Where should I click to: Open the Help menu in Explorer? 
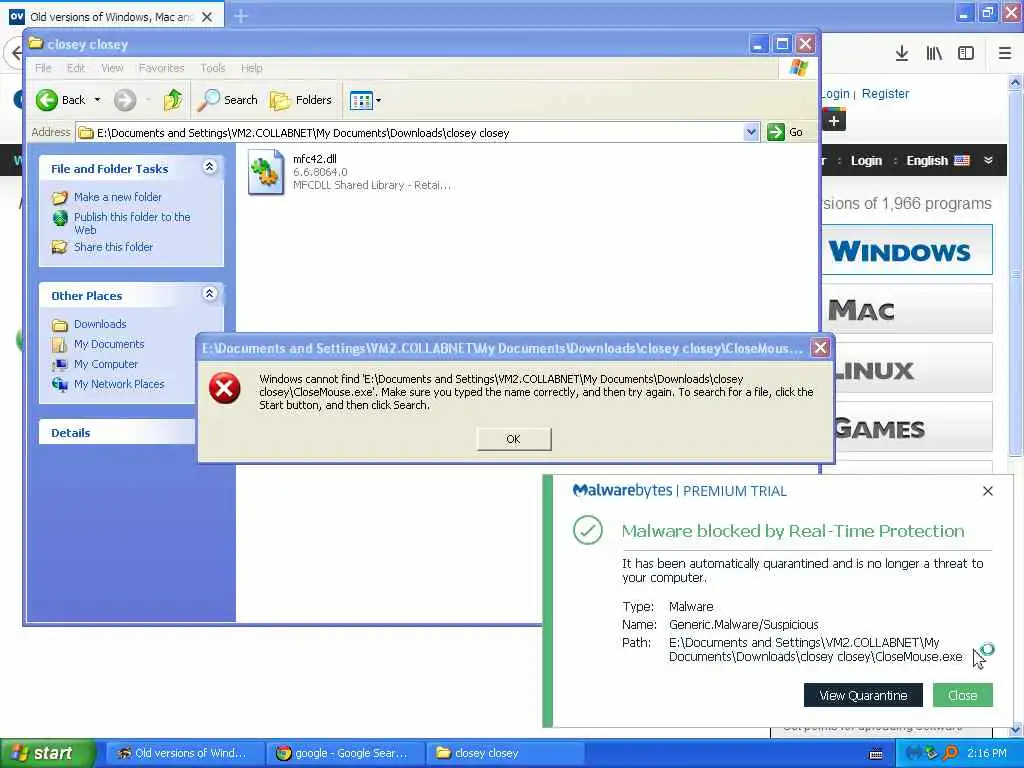tap(251, 68)
